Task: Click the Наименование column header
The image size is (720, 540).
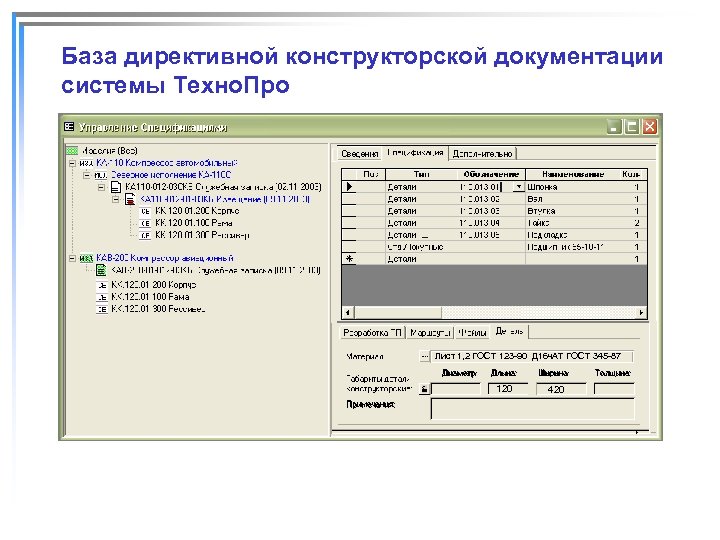Action: click(x=573, y=174)
